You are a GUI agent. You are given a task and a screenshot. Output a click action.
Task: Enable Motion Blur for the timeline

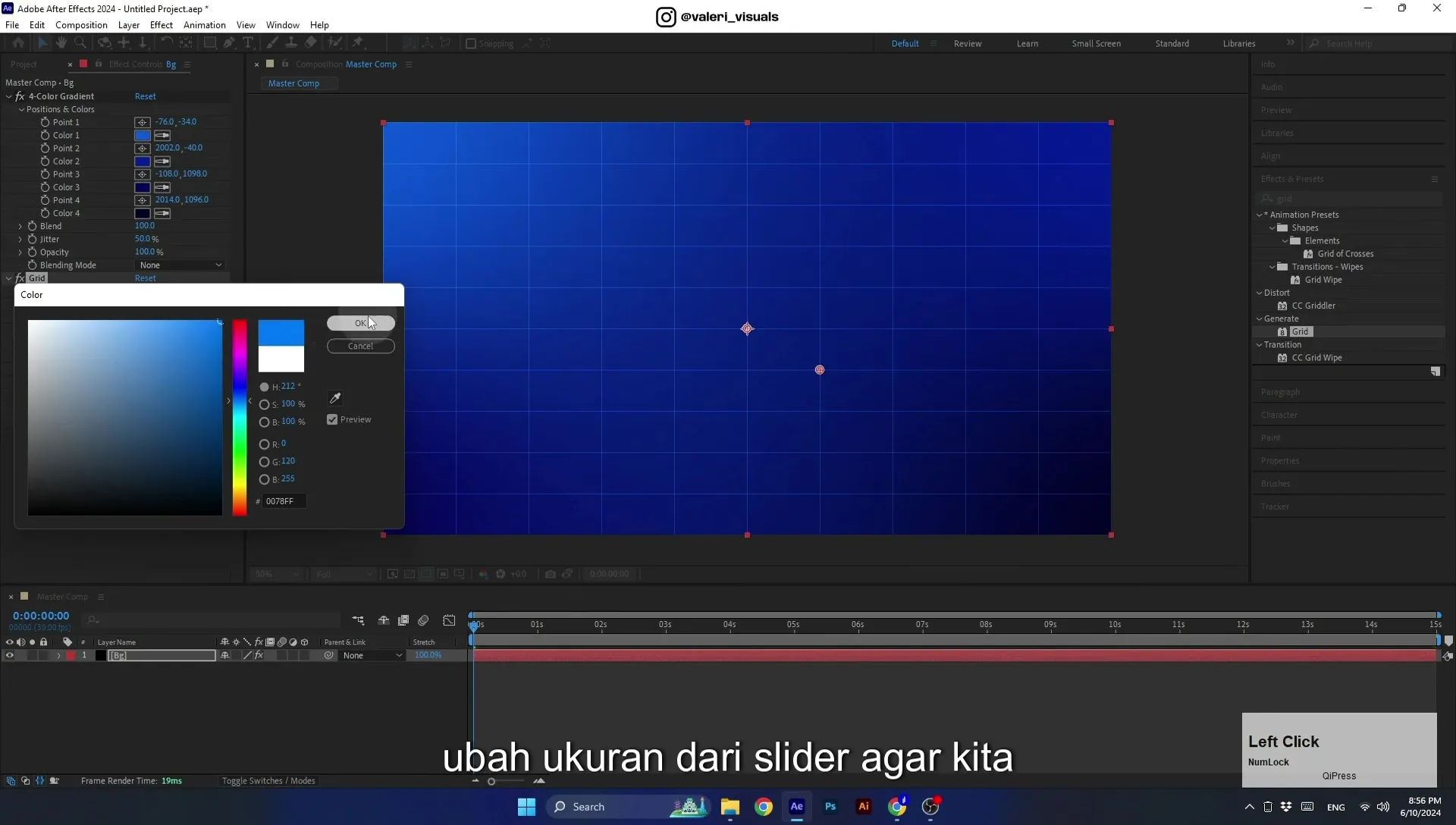click(423, 620)
